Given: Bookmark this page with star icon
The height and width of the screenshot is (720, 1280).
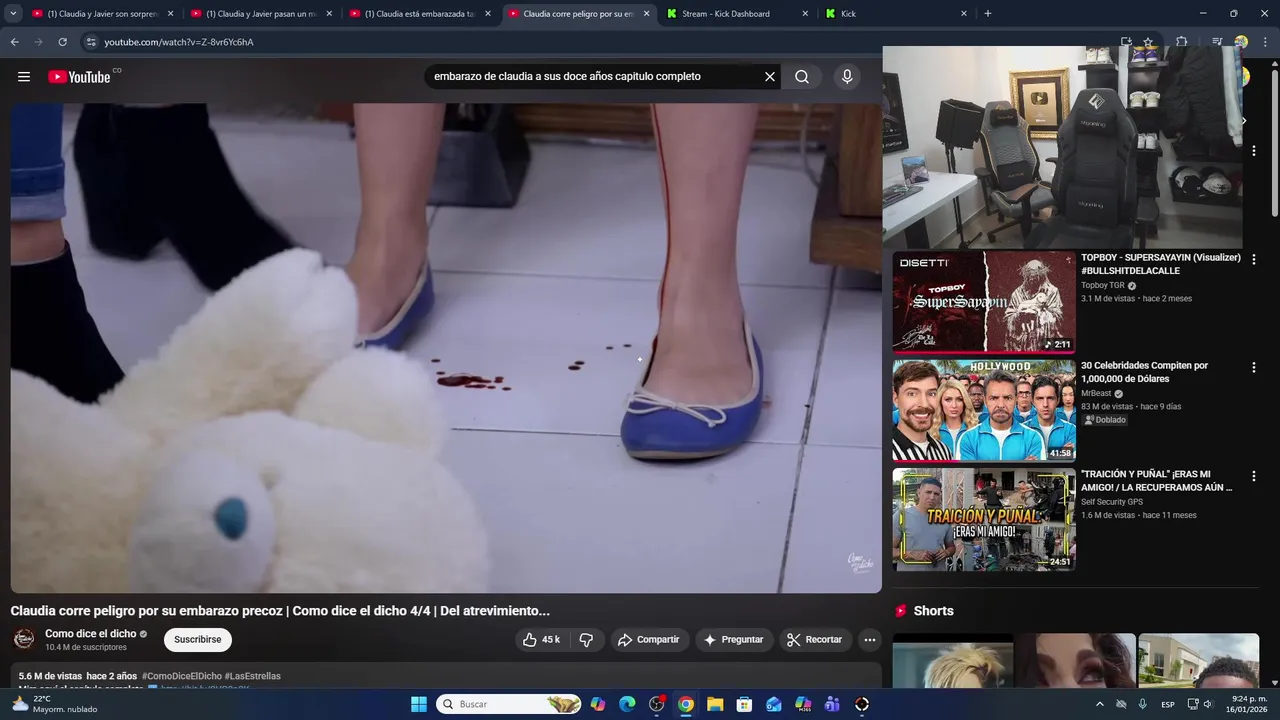Looking at the screenshot, I should [x=1148, y=42].
